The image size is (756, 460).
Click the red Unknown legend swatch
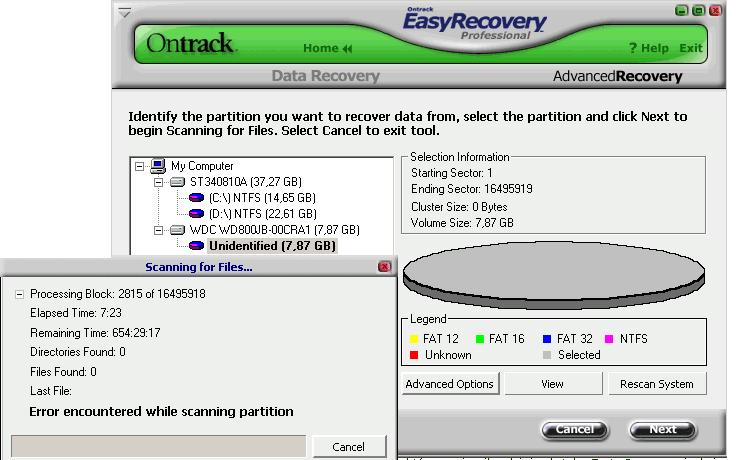click(414, 355)
